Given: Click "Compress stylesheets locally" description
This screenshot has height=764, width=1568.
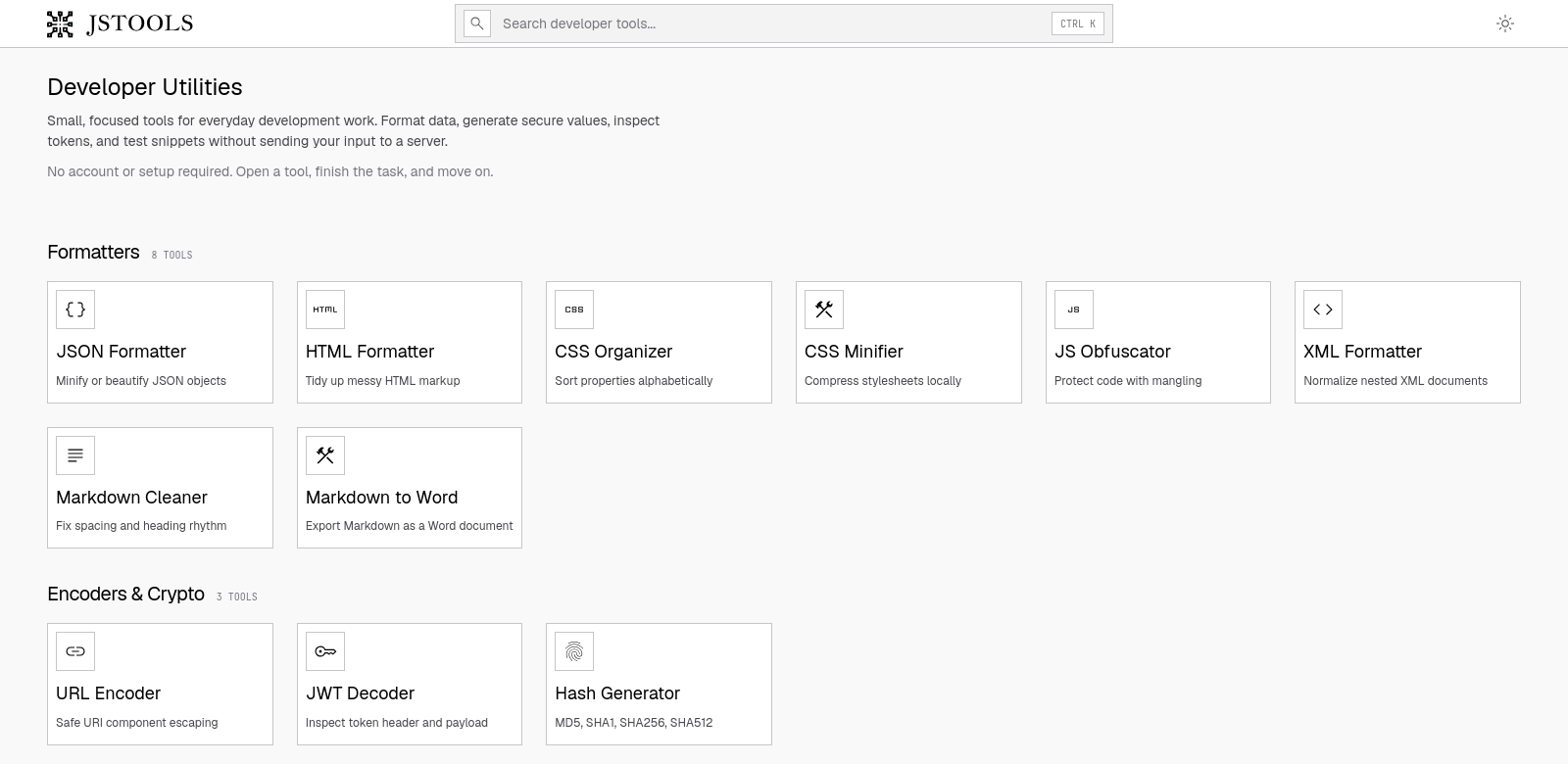Looking at the screenshot, I should pyautogui.click(x=883, y=381).
